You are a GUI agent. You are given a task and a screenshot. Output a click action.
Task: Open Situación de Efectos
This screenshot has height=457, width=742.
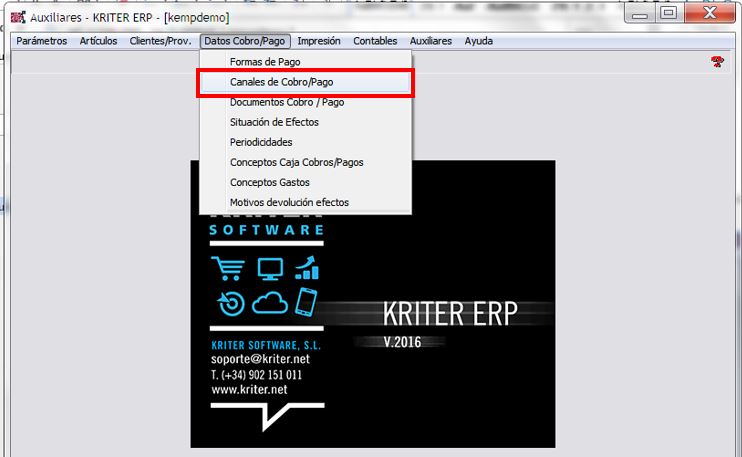(305, 122)
